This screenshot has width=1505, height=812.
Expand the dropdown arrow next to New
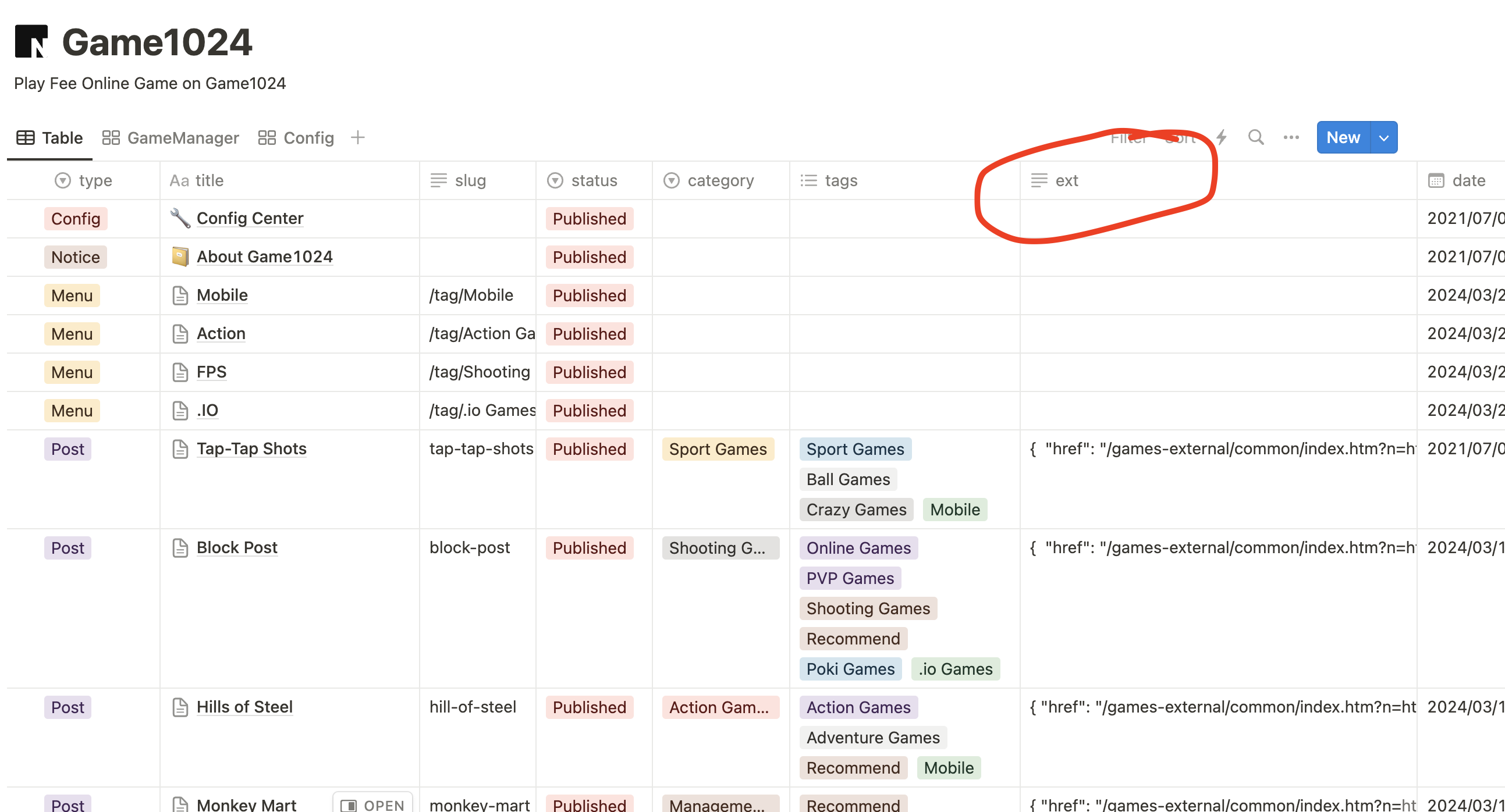(x=1384, y=138)
